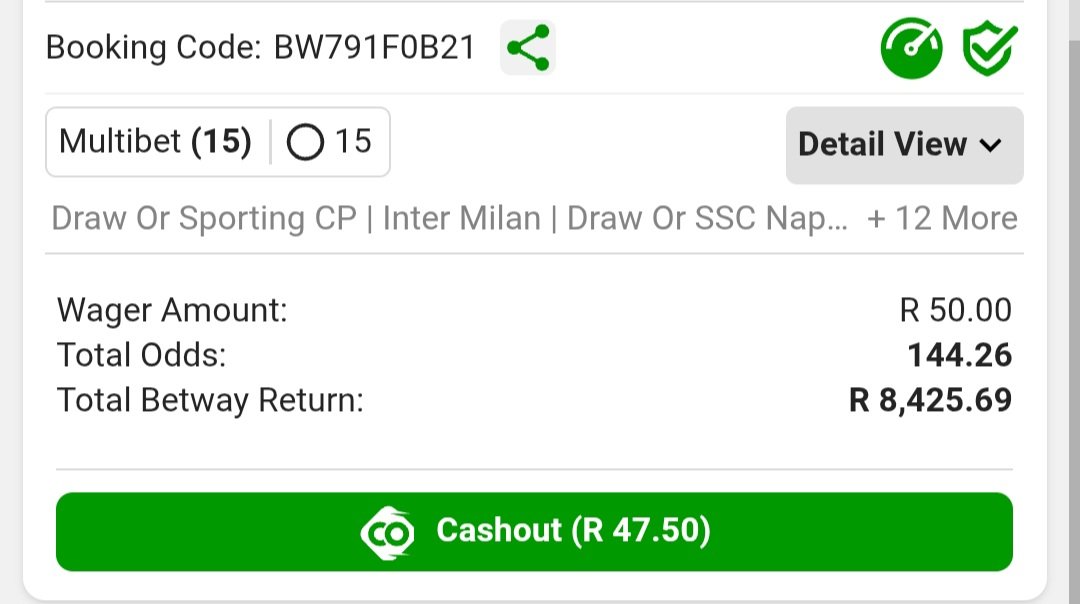
Task: Tap the green shield checkmark icon
Action: (x=989, y=48)
